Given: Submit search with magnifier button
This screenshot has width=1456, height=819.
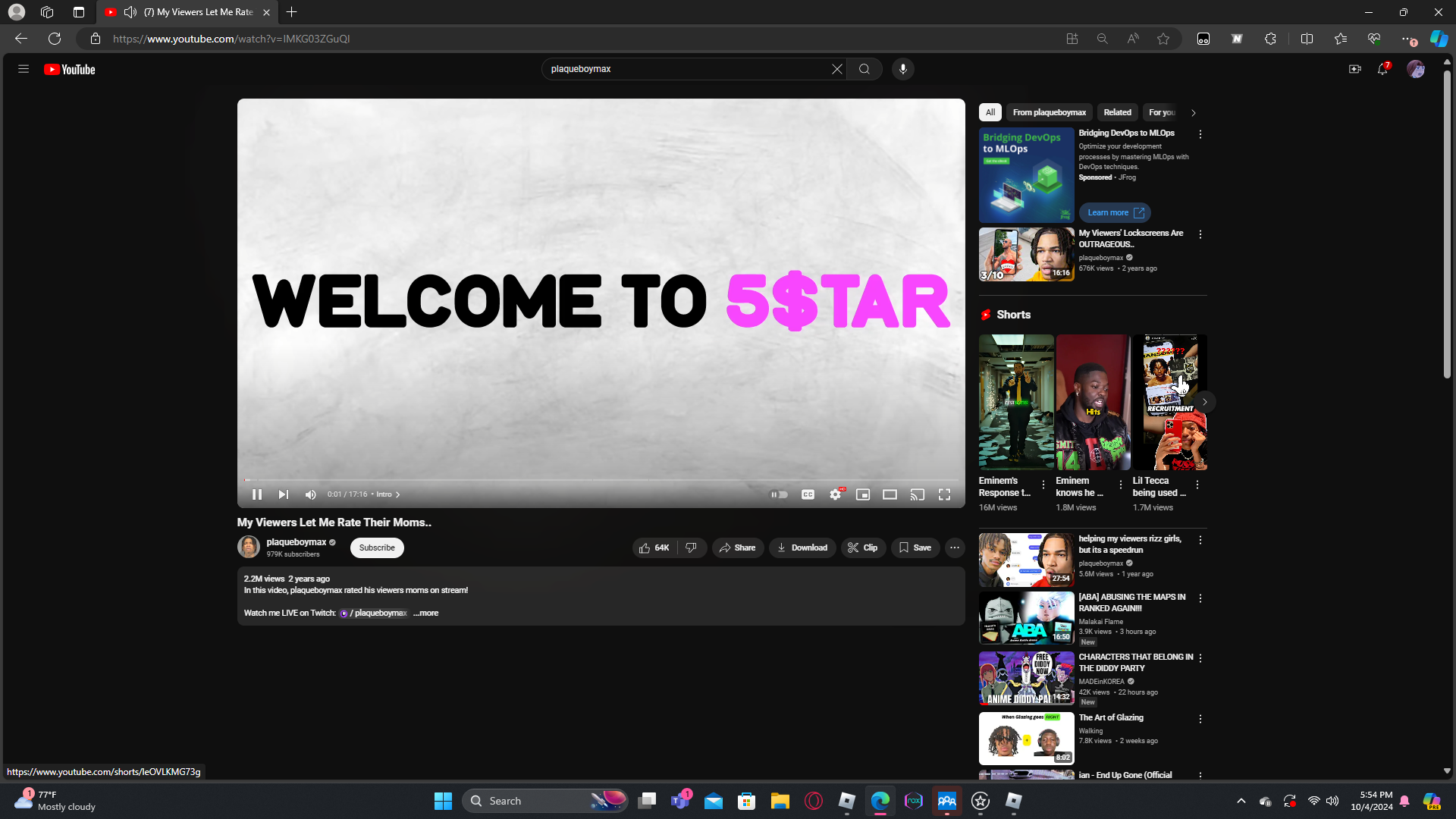Looking at the screenshot, I should click(x=864, y=69).
